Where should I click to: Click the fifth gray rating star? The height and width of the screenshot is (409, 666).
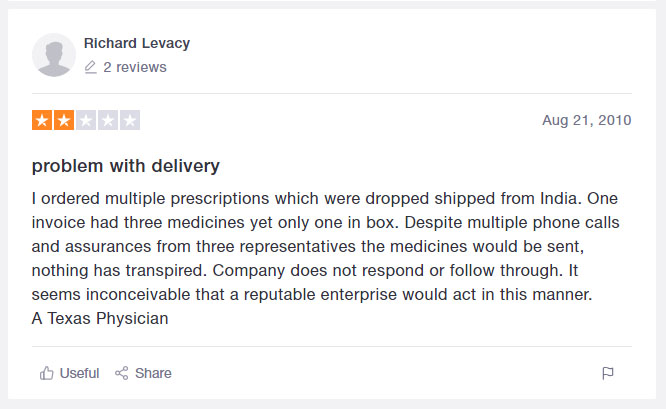(x=129, y=121)
